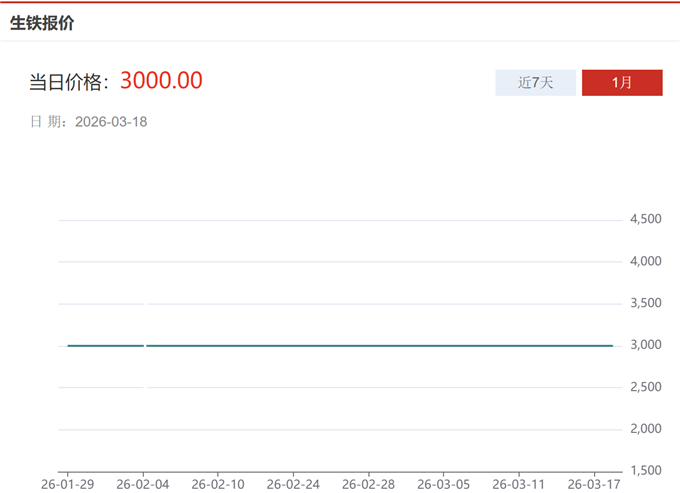Click the current price 3000.00
Screen dimensions: 680x493
(x=161, y=81)
